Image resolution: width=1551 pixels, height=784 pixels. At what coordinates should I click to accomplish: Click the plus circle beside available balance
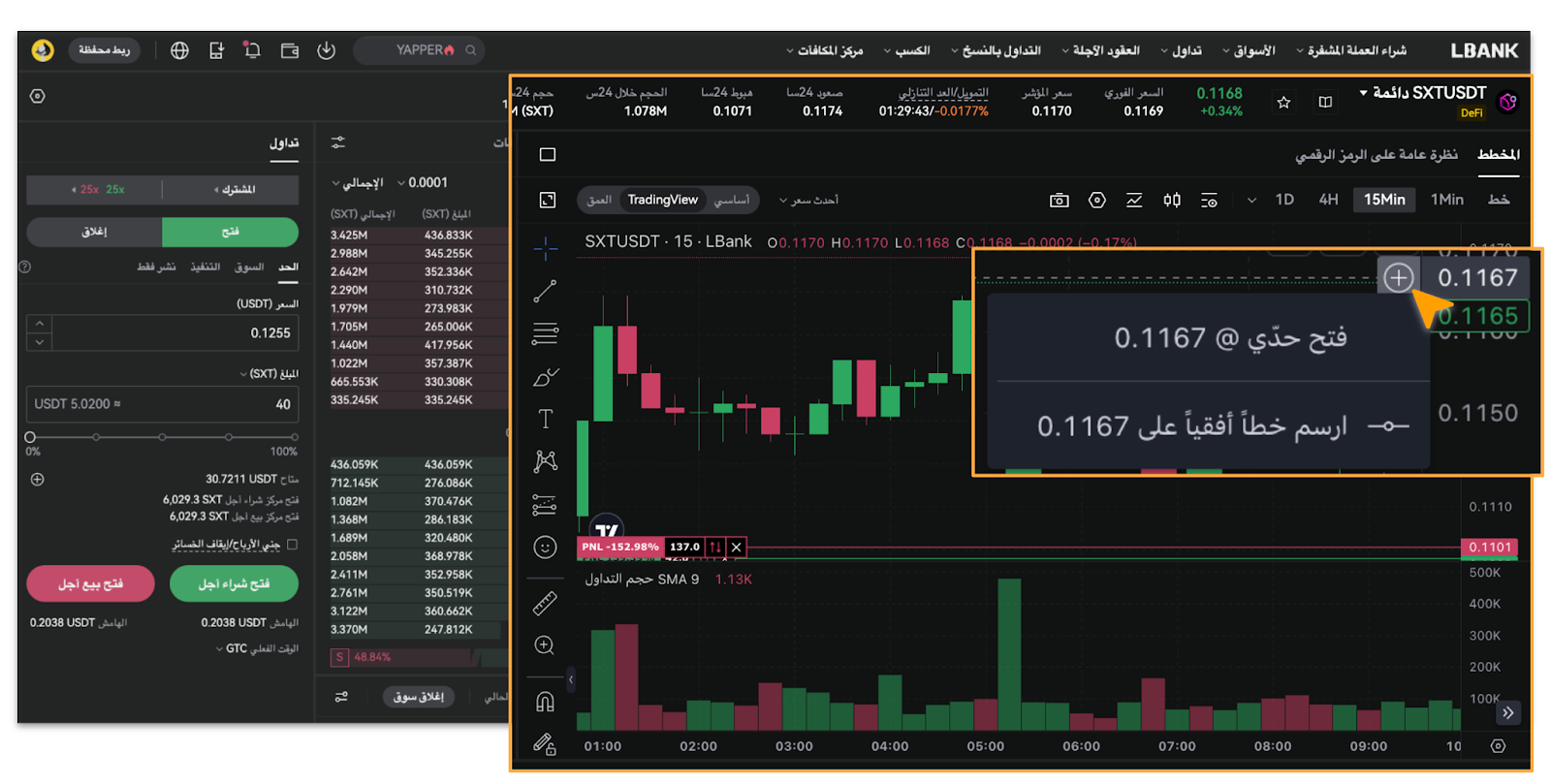[x=38, y=479]
